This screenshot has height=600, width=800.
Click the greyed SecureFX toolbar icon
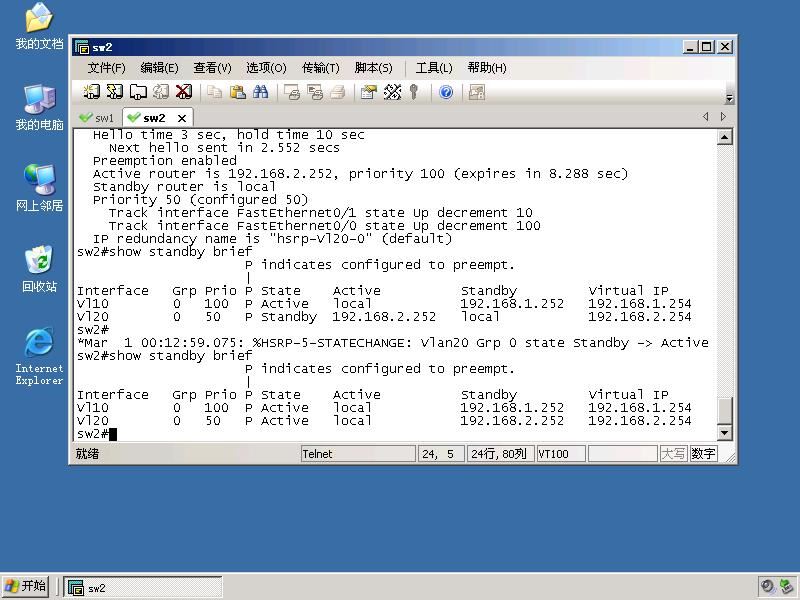(477, 92)
